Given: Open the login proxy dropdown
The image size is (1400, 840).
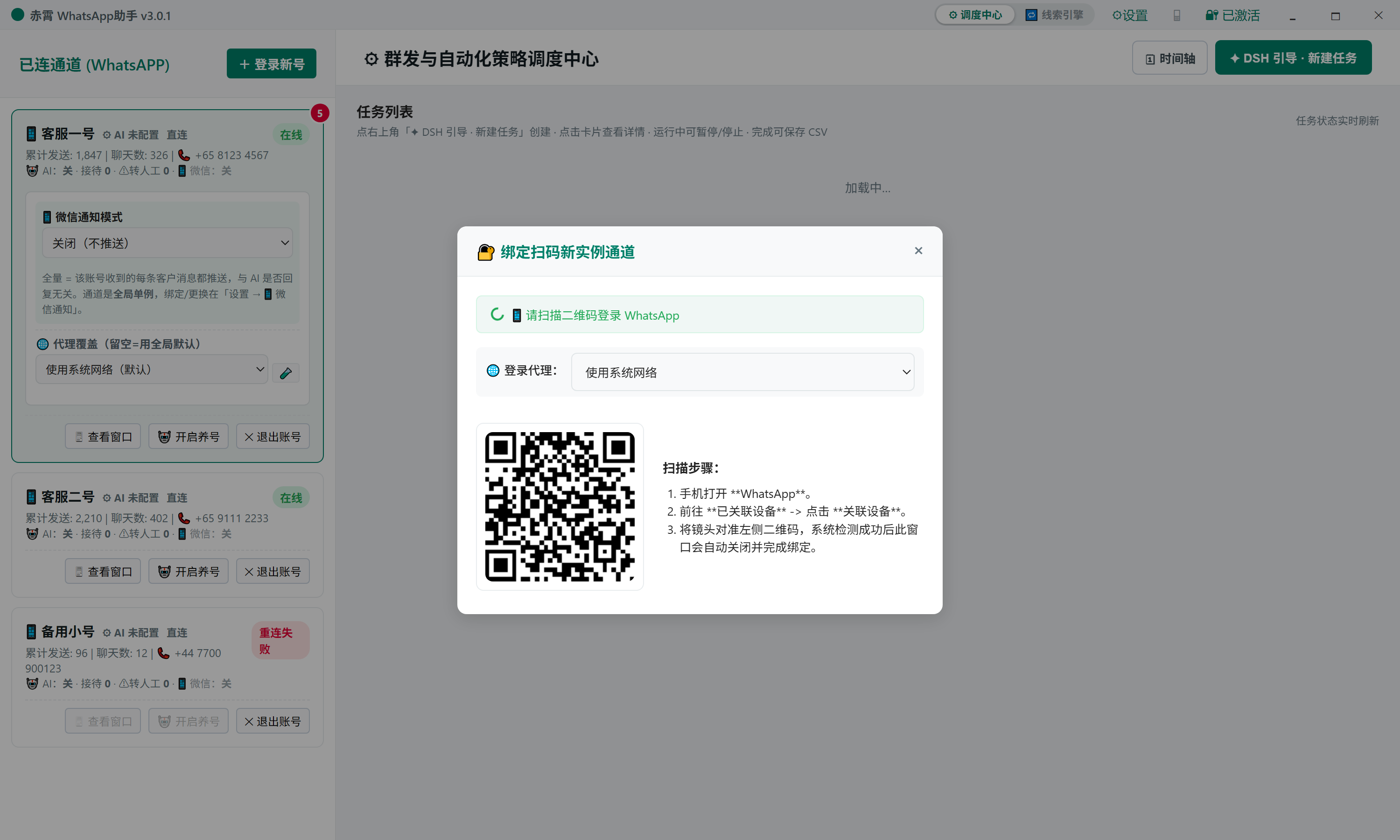Looking at the screenshot, I should pos(742,372).
